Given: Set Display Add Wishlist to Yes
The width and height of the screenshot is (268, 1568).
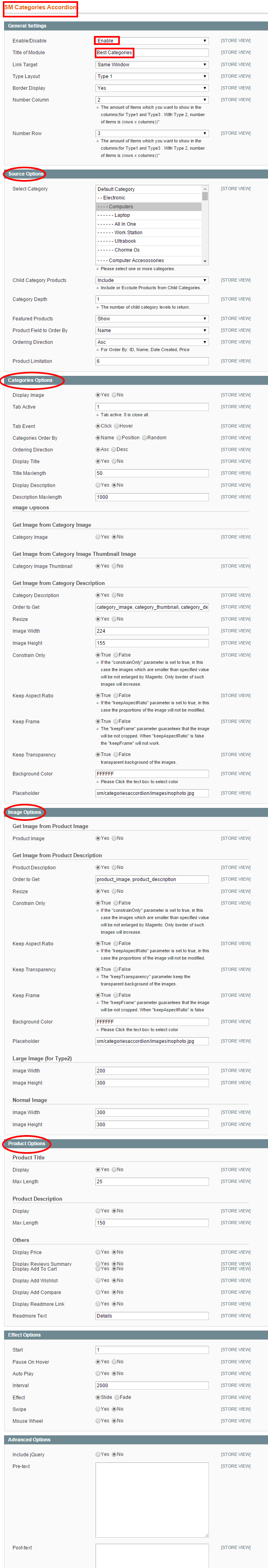Looking at the screenshot, I should 98,1281.
